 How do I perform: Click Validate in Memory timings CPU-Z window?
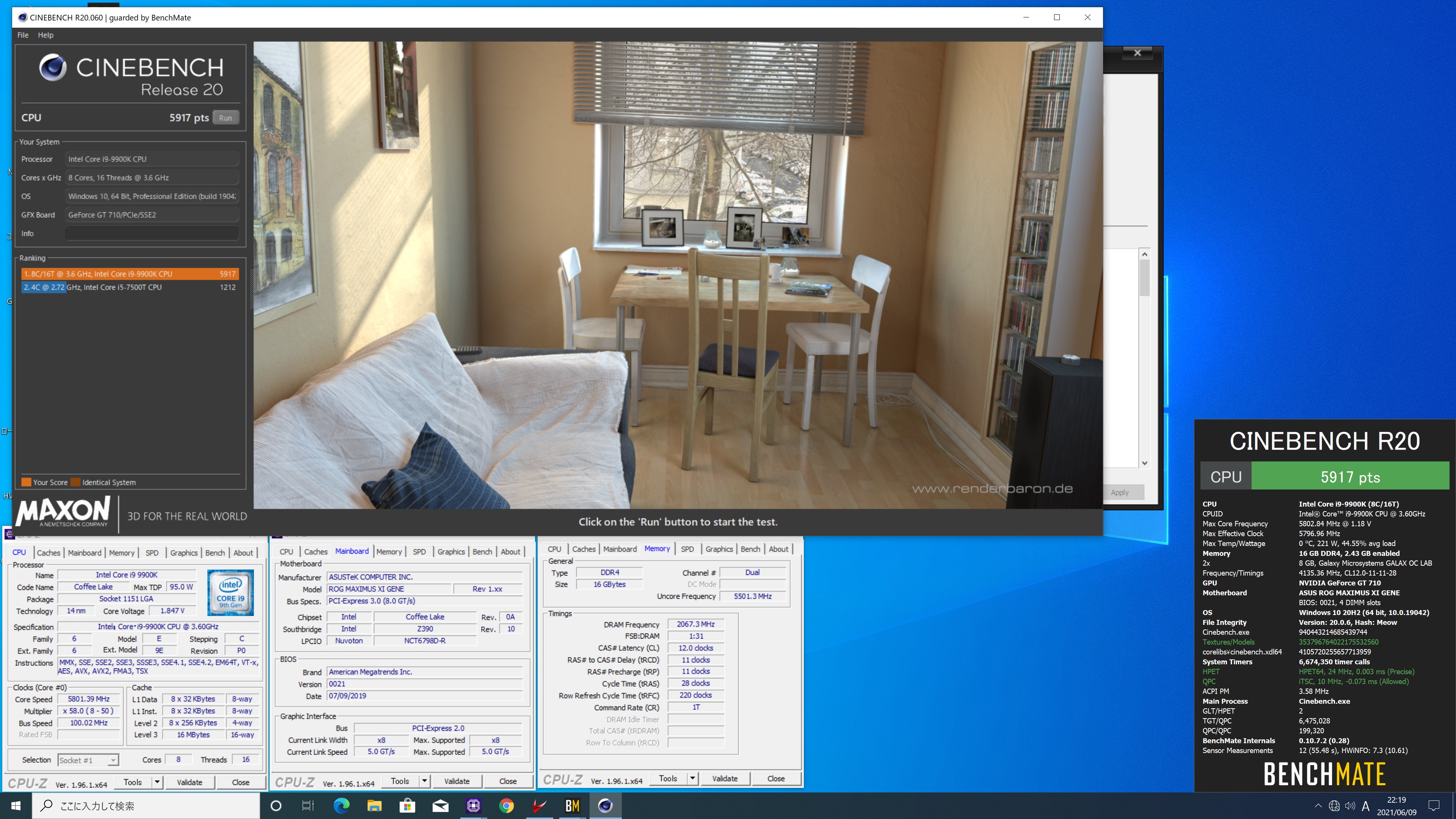[x=725, y=778]
